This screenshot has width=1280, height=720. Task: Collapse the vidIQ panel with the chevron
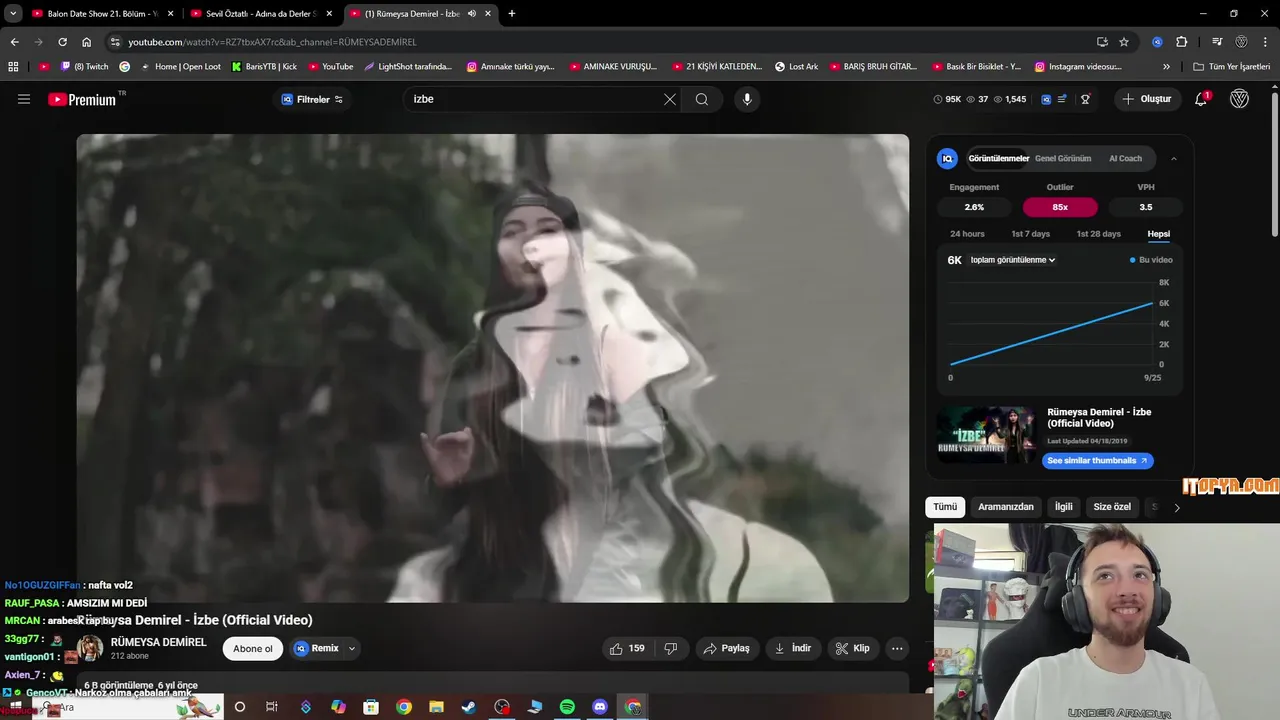[x=1174, y=158]
